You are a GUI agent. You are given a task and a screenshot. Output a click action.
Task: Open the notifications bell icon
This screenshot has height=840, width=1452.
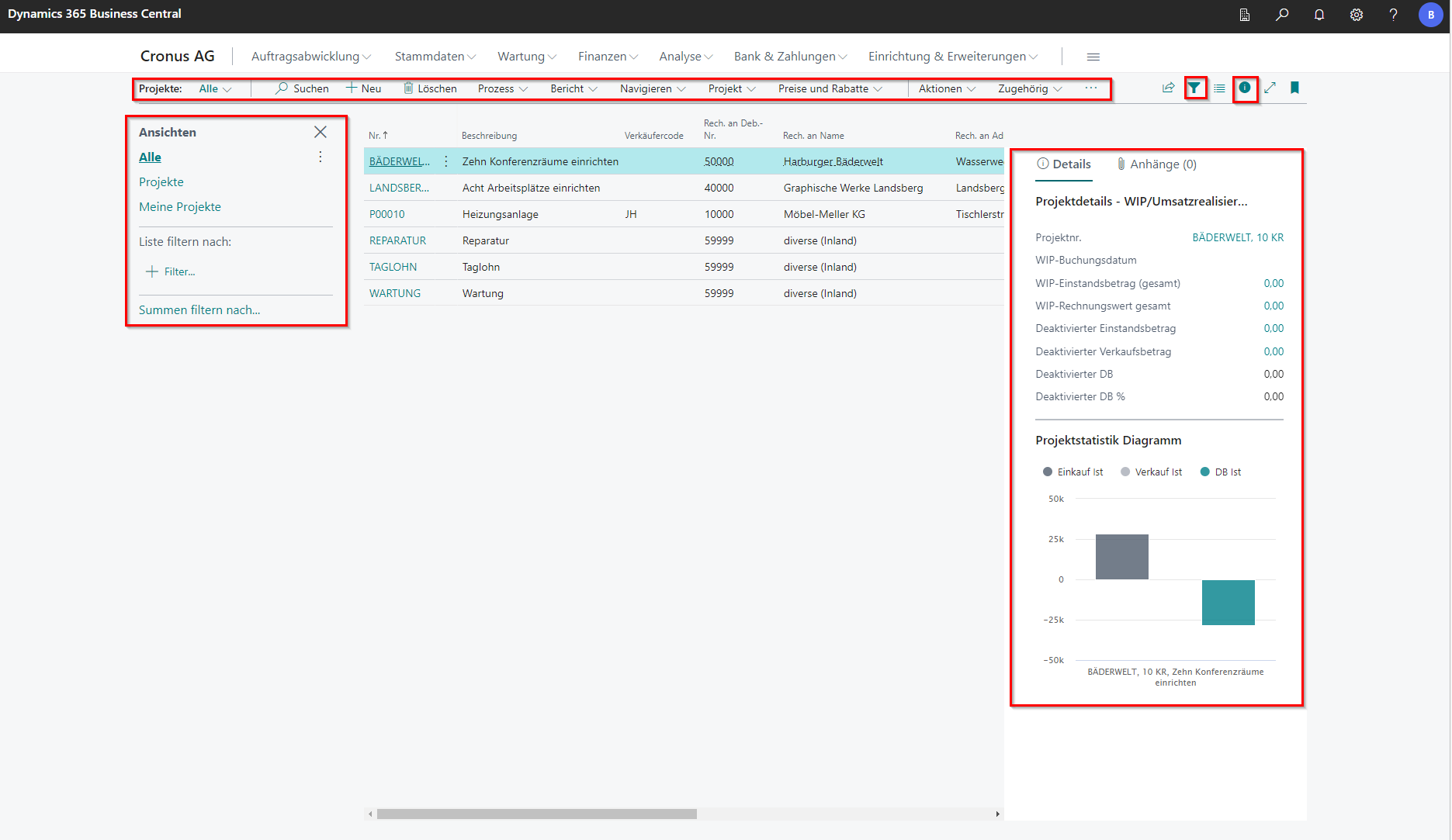coord(1319,15)
